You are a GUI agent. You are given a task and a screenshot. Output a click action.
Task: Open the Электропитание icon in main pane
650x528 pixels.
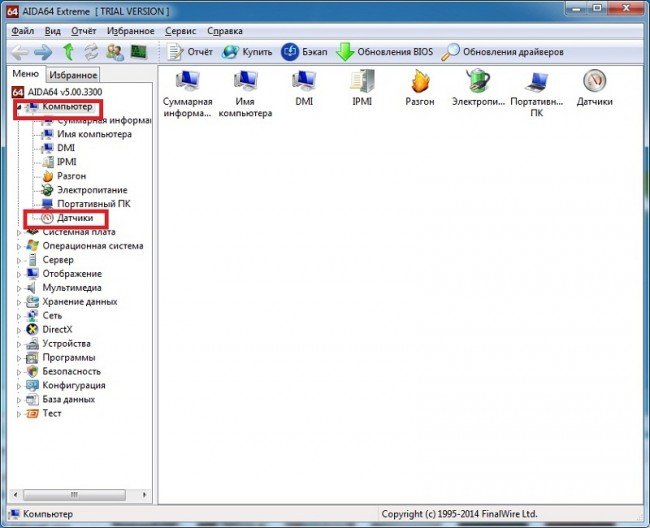pos(478,84)
